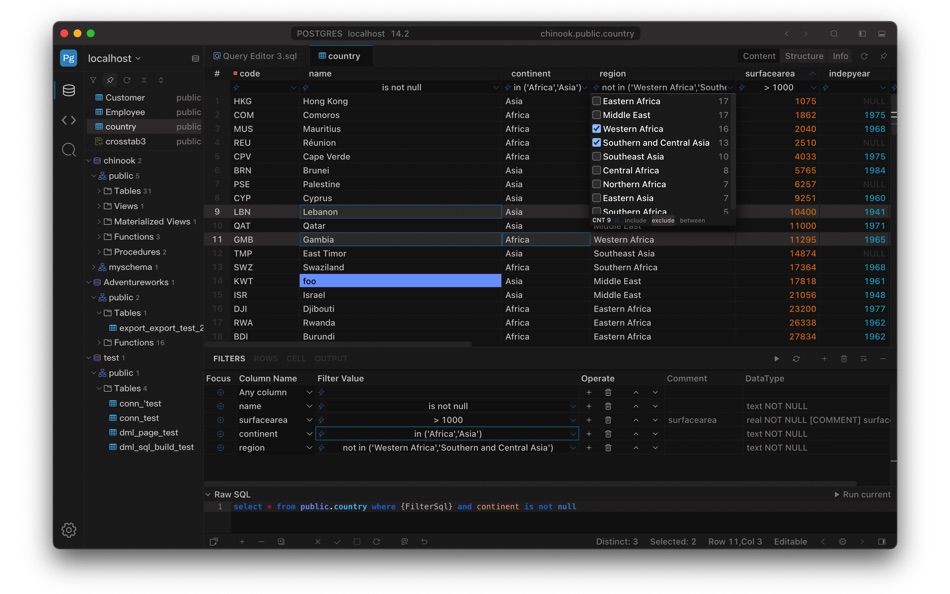
Task: Open the crosstab3 item in sidebar
Action: click(x=125, y=141)
